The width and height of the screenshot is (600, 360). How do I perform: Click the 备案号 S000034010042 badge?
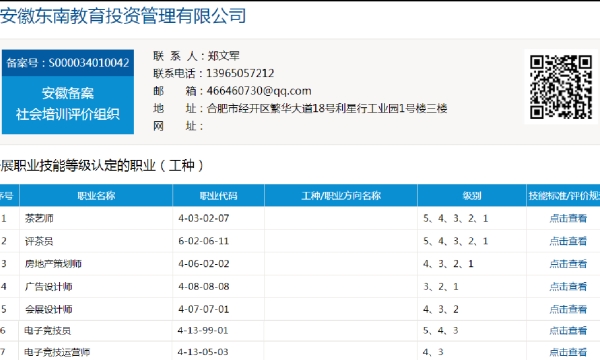pyautogui.click(x=68, y=63)
